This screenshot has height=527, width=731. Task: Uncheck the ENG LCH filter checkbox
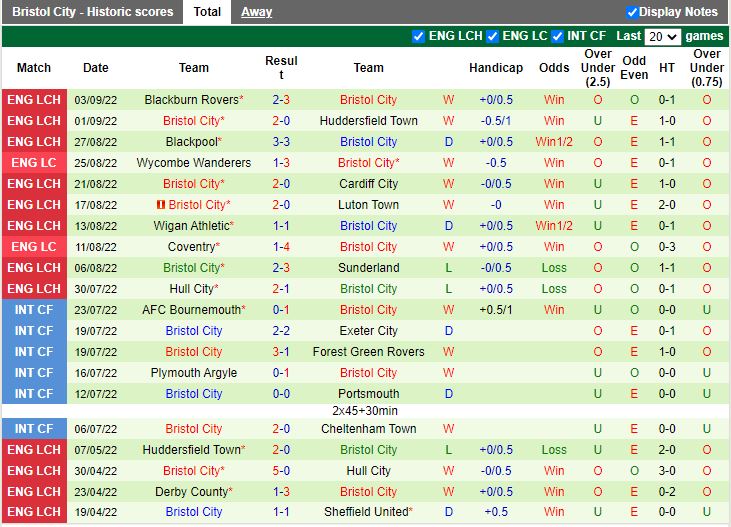418,36
